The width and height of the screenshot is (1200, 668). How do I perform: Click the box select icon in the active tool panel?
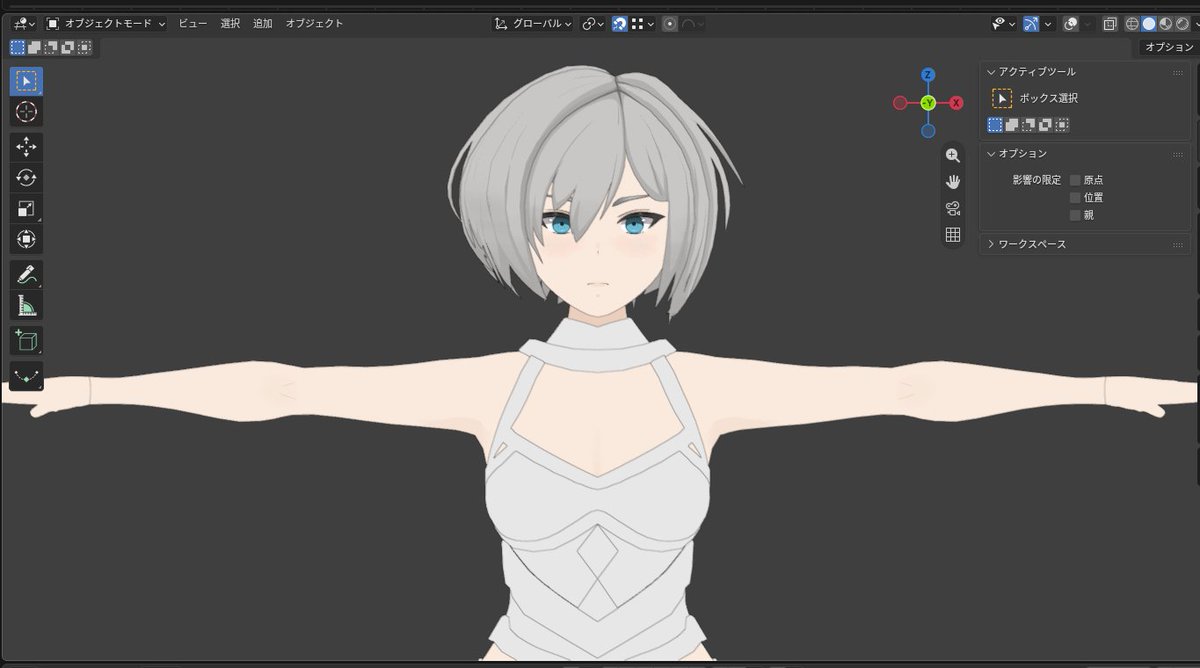click(1002, 98)
